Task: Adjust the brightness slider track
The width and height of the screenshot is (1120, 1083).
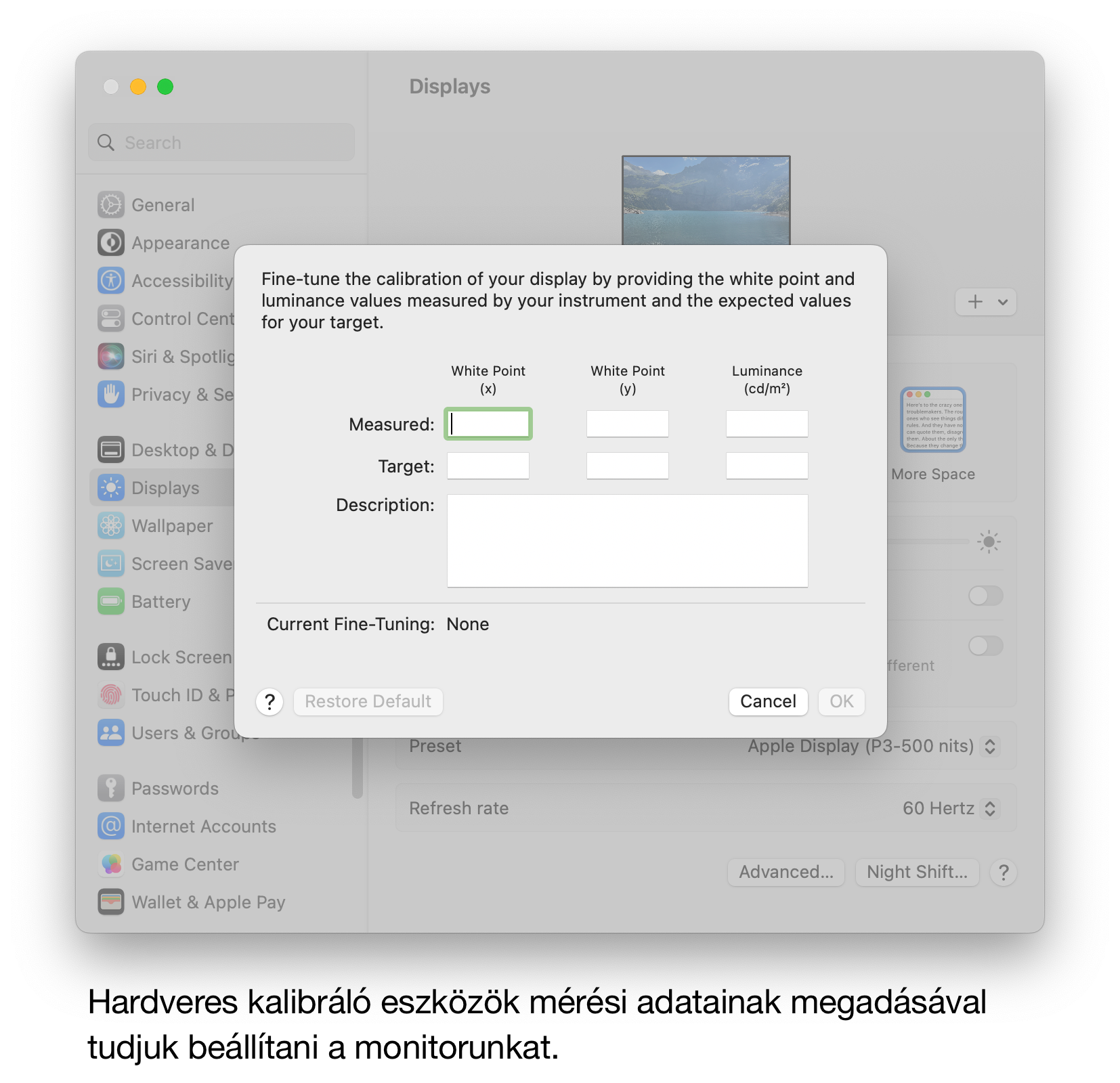Action: 928,541
